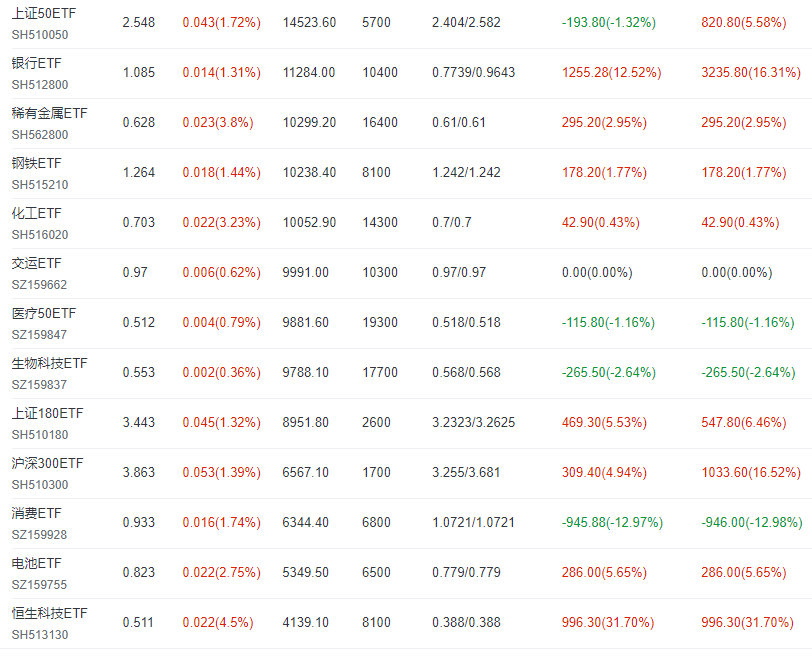Open the 钢铁ETF entry
The image size is (812, 656).
(x=36, y=163)
